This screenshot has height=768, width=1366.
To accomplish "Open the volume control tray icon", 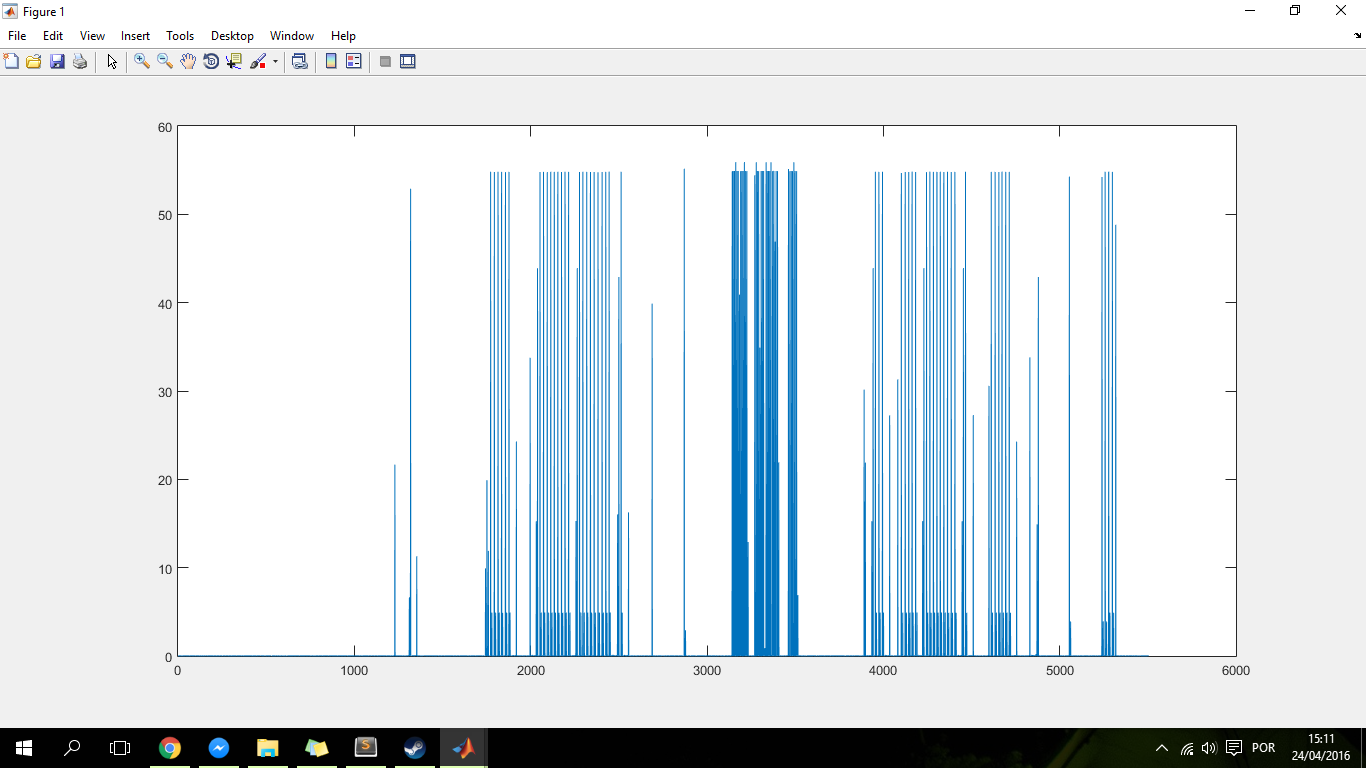I will [1209, 748].
